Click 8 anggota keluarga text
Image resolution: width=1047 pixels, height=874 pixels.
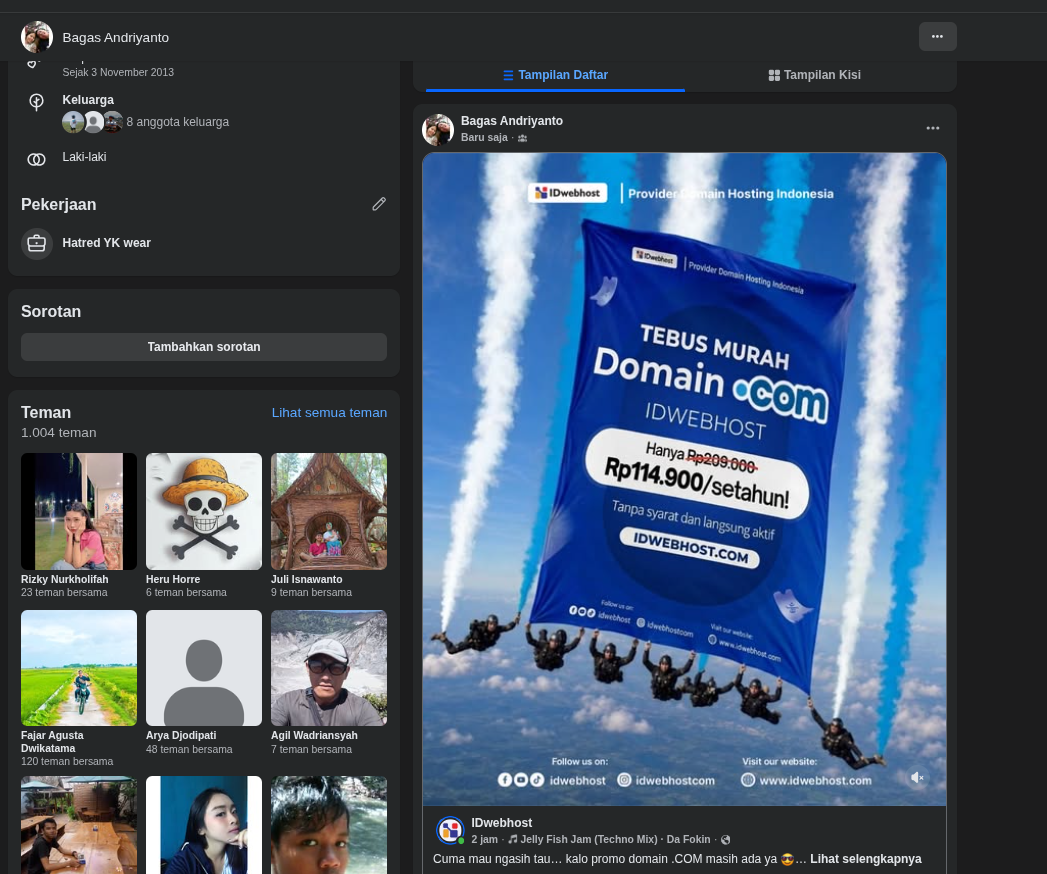coord(178,122)
